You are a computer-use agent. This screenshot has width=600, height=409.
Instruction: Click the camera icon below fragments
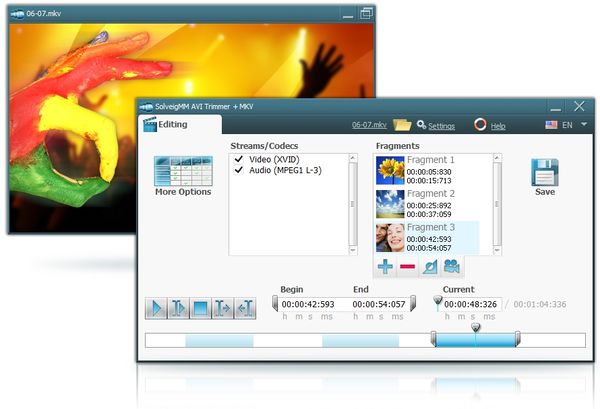point(452,266)
